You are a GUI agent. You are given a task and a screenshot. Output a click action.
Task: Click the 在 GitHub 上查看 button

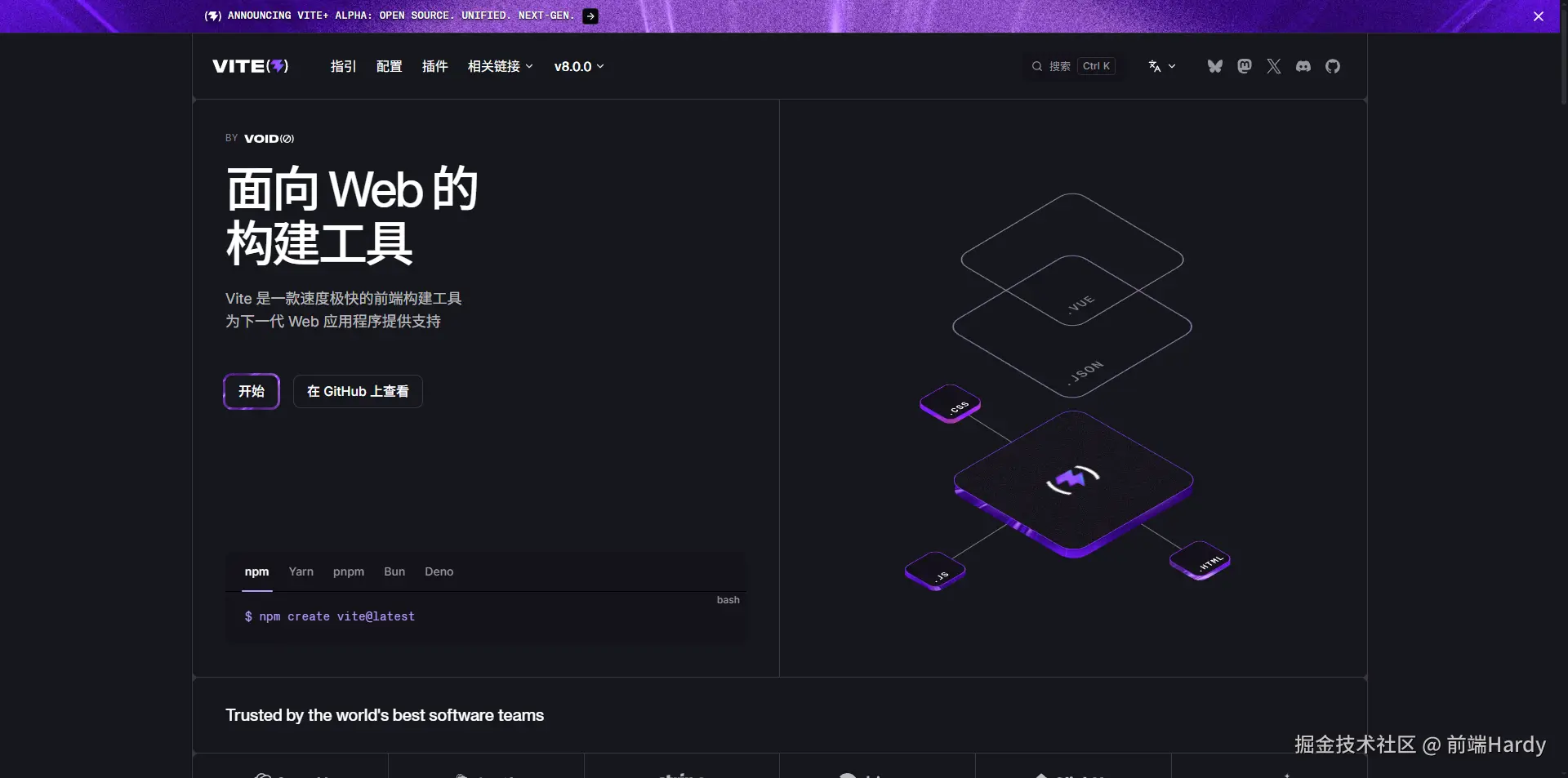tap(358, 392)
